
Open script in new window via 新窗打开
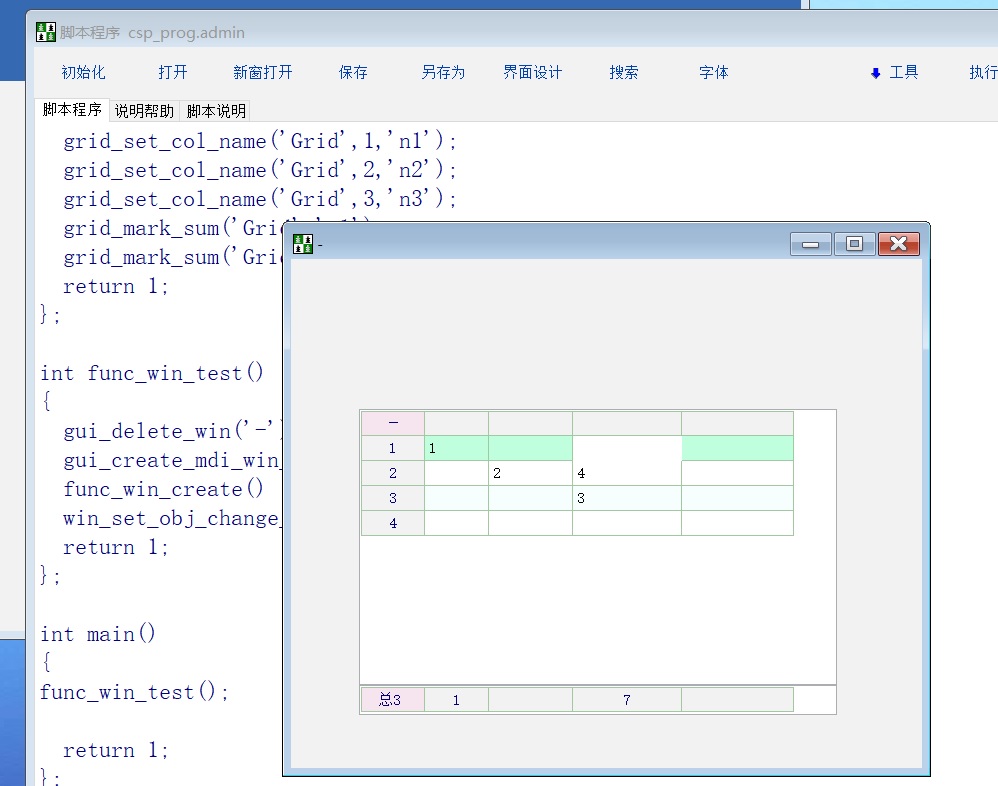point(263,72)
